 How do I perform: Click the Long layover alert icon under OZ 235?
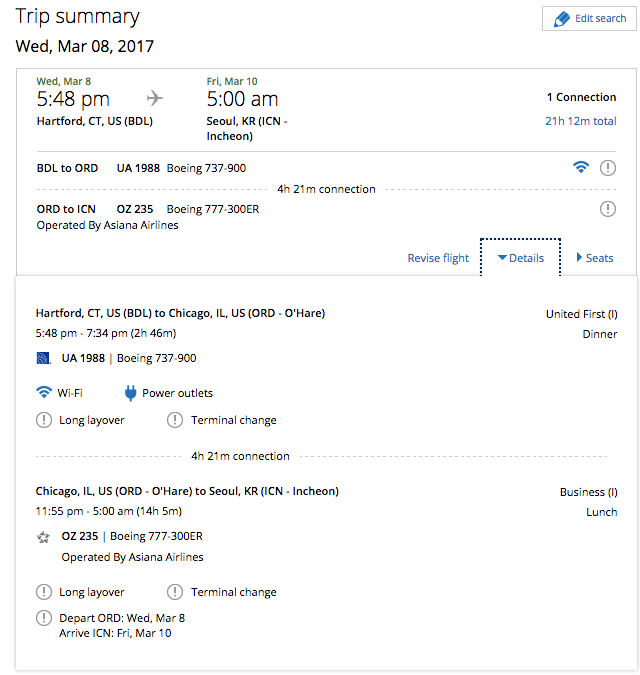pos(44,592)
